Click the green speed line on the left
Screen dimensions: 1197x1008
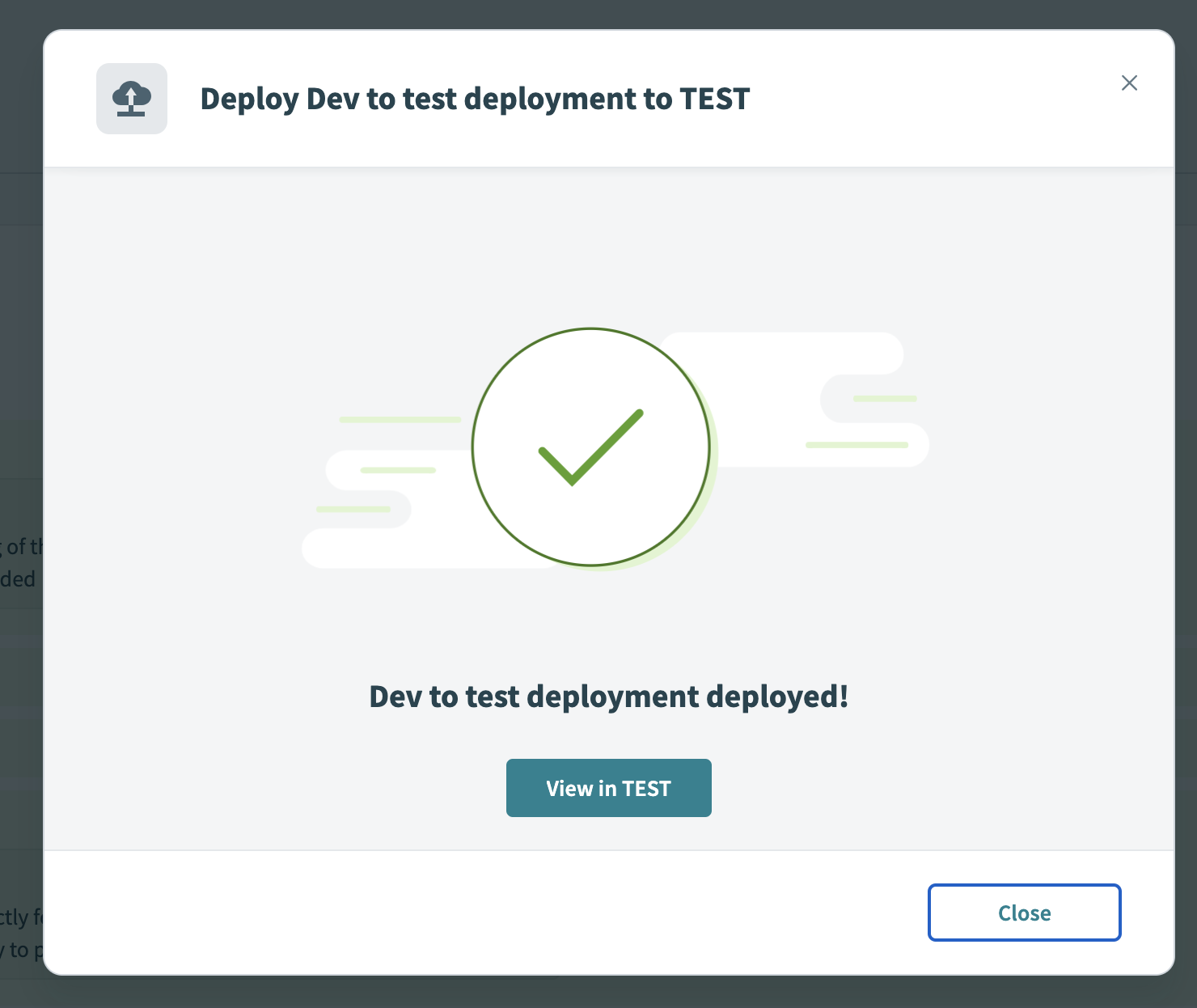coord(399,420)
